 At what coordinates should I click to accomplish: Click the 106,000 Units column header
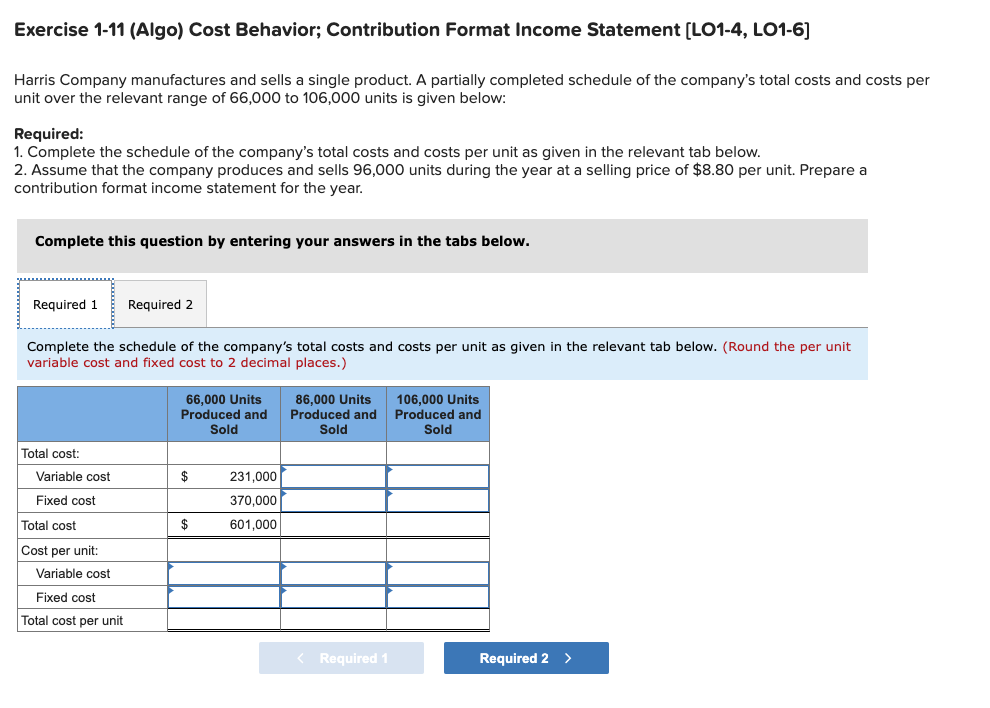(438, 413)
